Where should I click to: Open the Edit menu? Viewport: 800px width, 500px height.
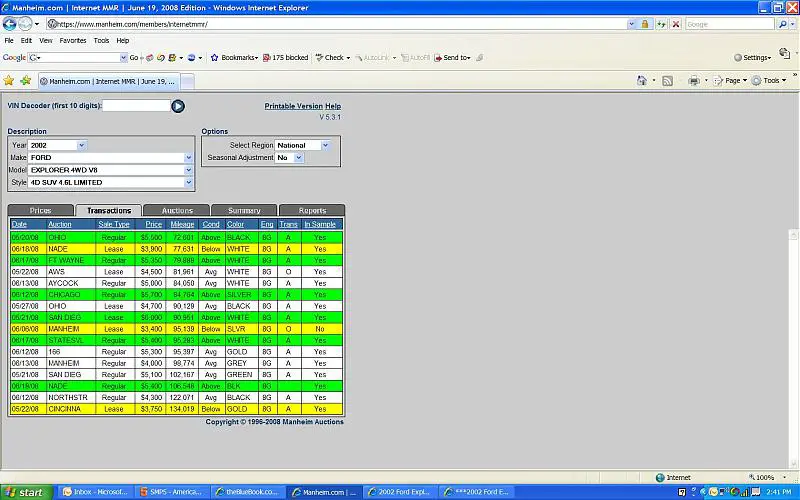click(26, 40)
